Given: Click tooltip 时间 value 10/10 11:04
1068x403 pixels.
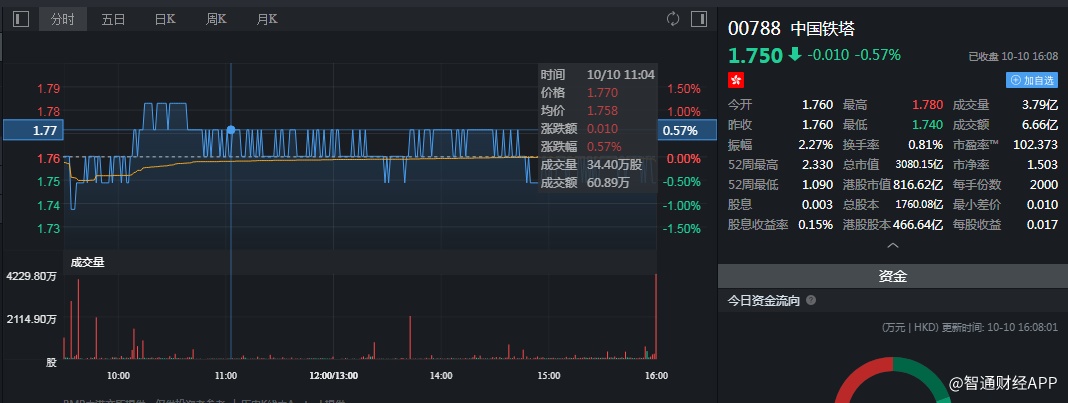Looking at the screenshot, I should click(x=621, y=74).
